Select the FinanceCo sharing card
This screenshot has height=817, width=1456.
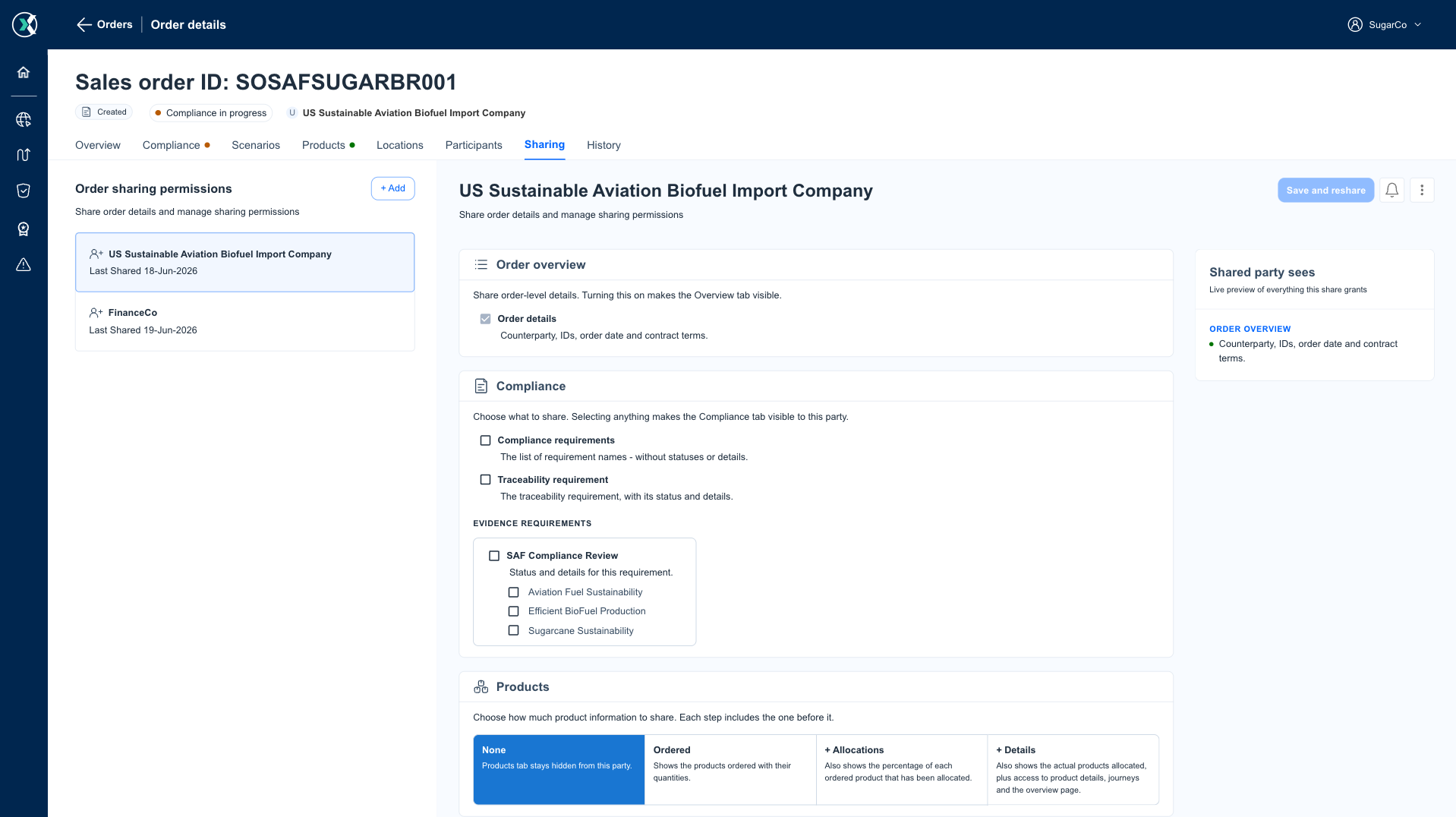pos(244,321)
